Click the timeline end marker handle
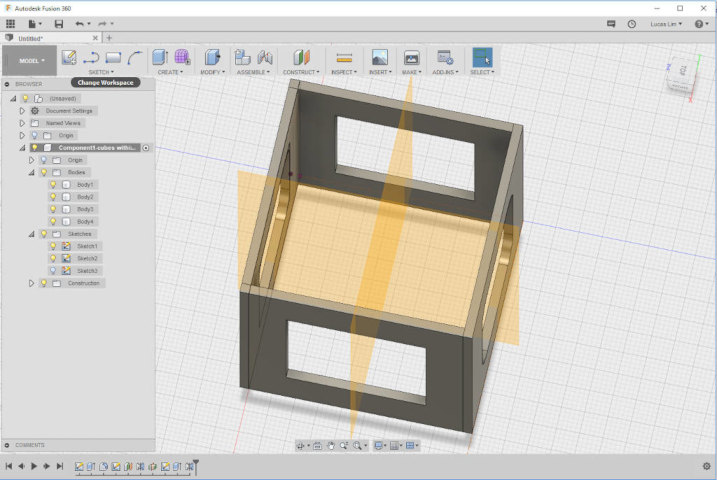717x480 pixels. [x=196, y=466]
